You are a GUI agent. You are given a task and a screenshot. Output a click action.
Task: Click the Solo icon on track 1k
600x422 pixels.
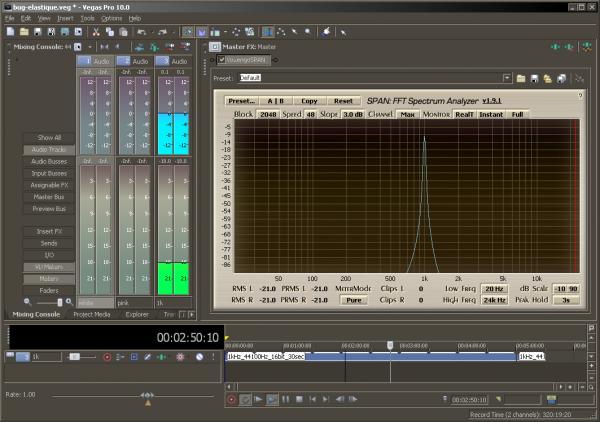[213, 357]
